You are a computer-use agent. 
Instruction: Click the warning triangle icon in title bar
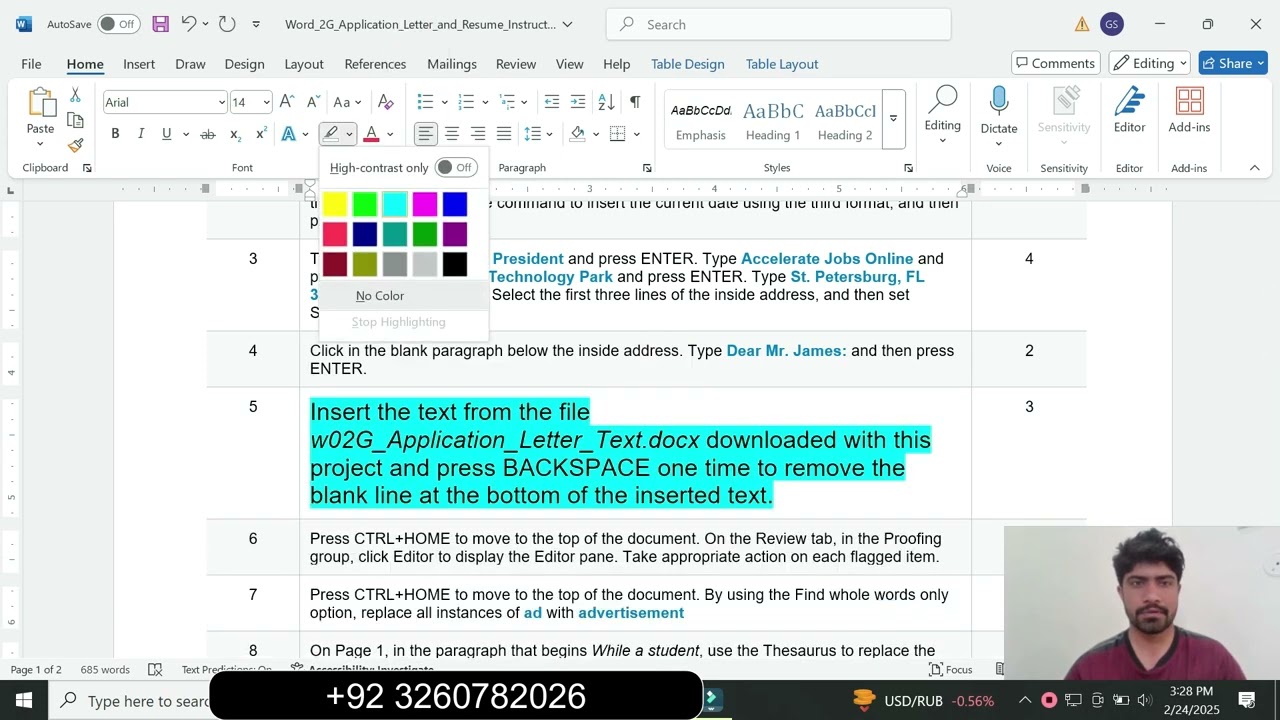pos(1082,24)
